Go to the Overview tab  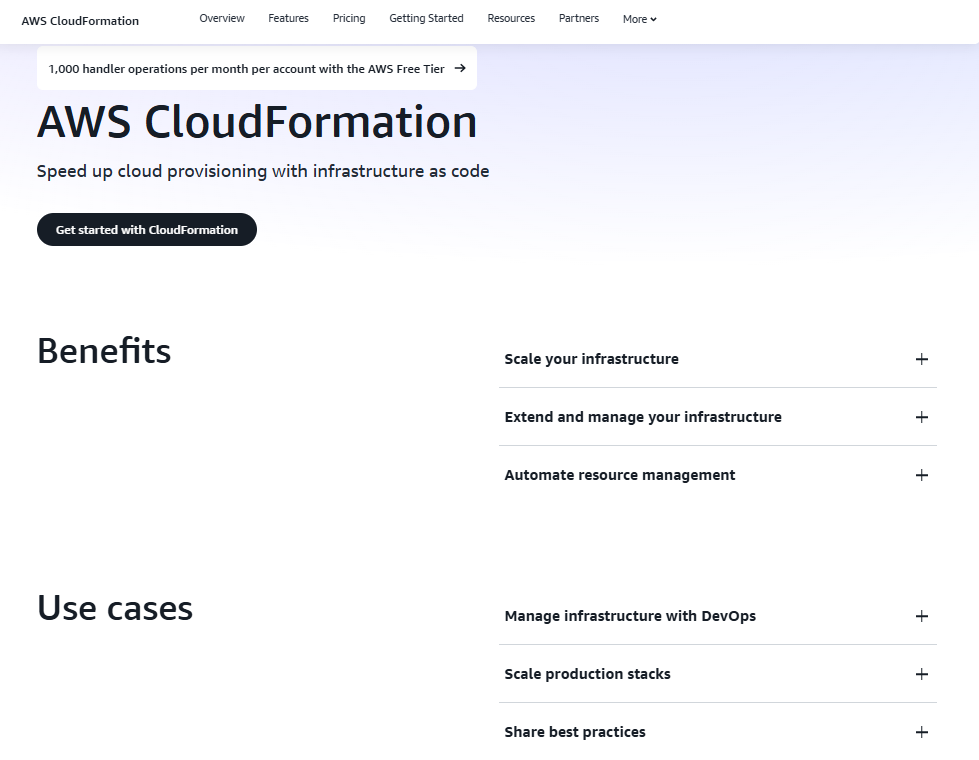[x=222, y=19]
